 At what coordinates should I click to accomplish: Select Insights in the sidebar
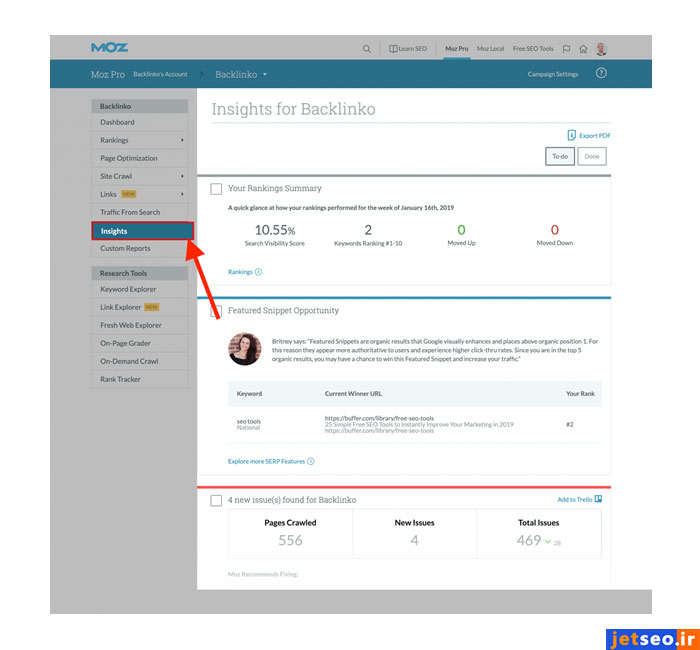140,231
